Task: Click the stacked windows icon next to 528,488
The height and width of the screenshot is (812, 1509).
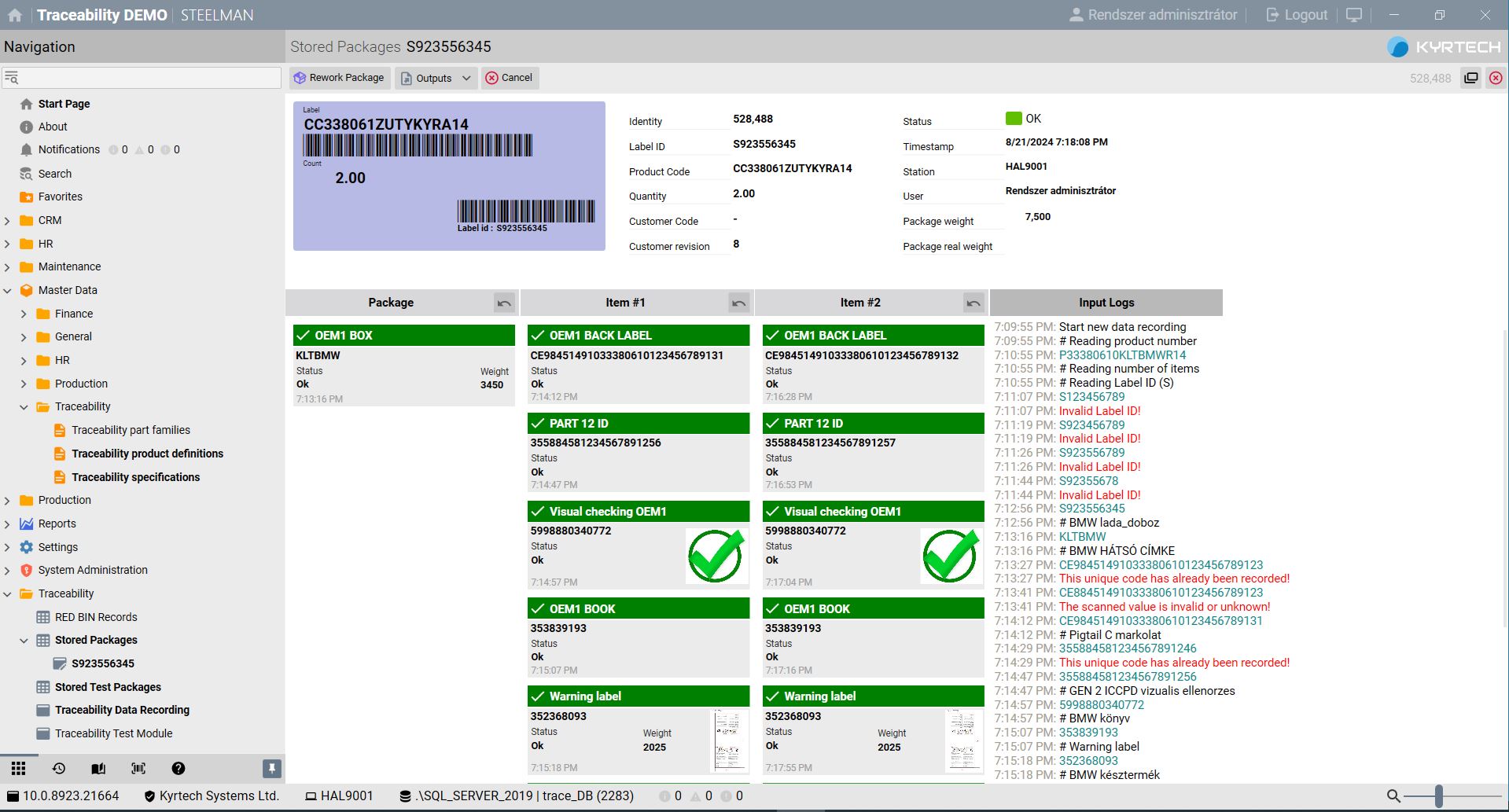Action: pos(1470,78)
